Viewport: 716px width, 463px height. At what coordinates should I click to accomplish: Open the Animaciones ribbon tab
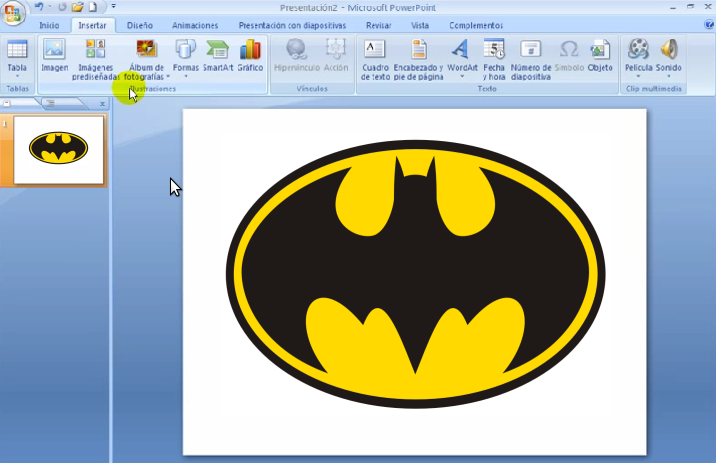click(x=195, y=25)
